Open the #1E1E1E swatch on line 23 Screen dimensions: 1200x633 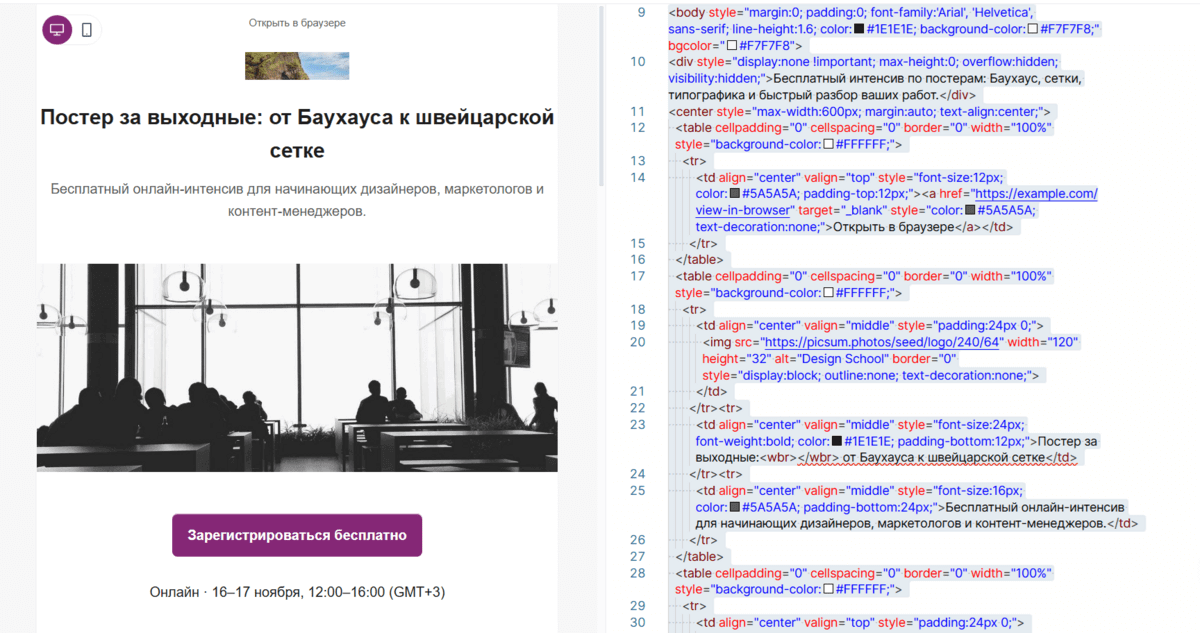[836, 441]
